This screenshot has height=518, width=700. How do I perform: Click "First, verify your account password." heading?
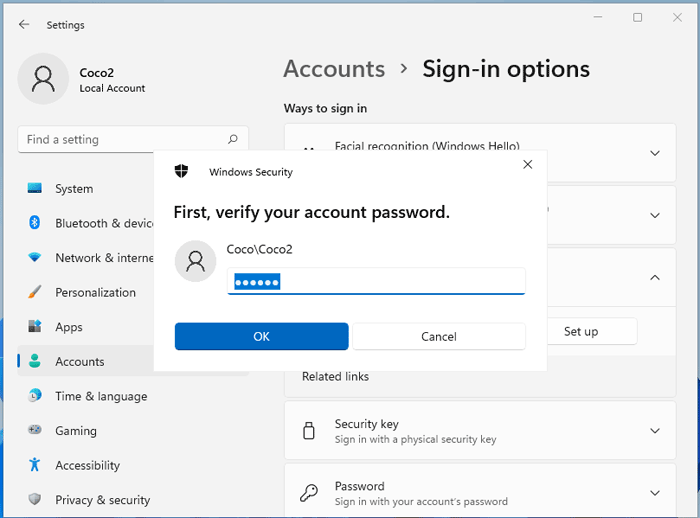coord(312,212)
